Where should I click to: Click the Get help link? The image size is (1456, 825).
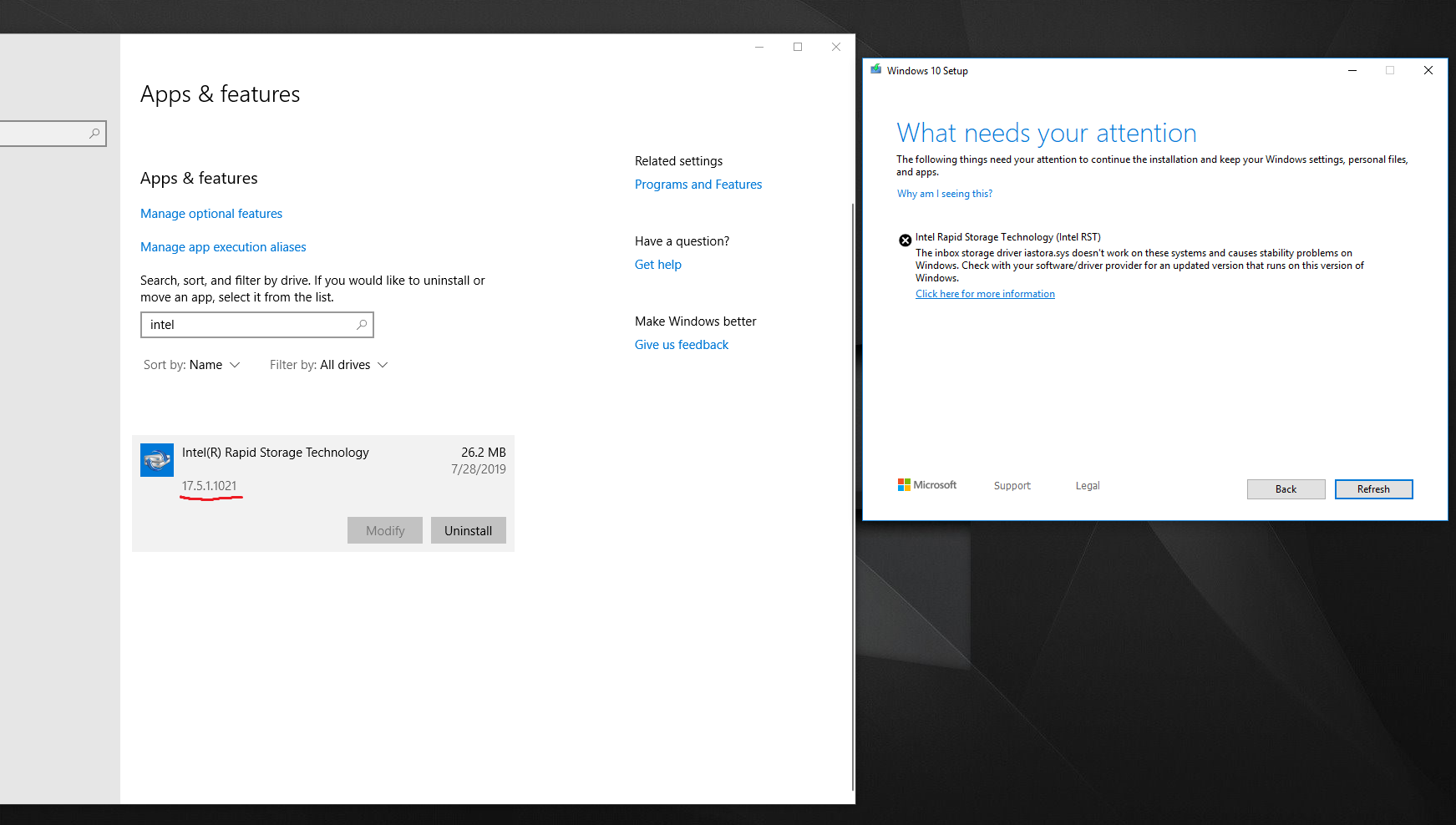pos(658,265)
